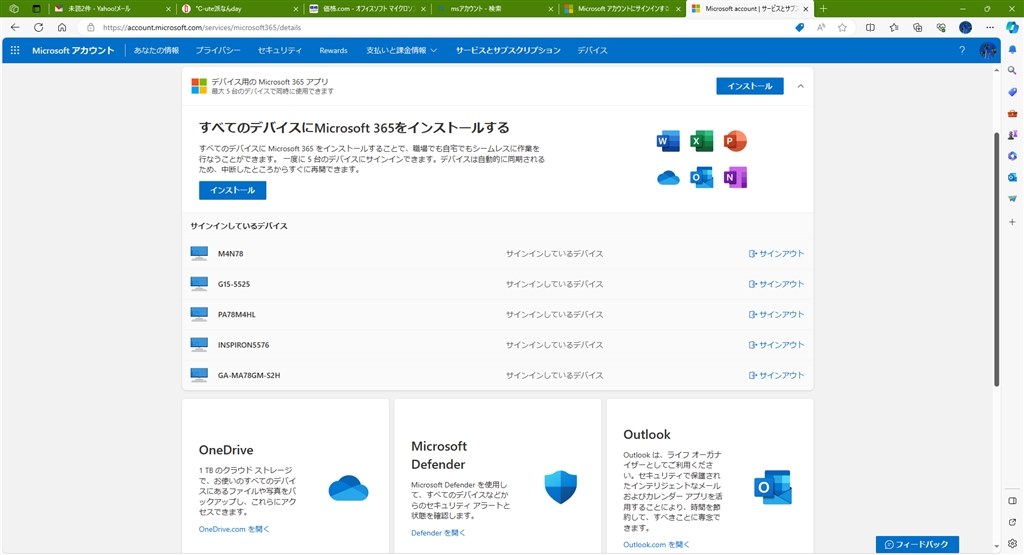
Task: Click the browser back arrow
Action: [x=15, y=27]
